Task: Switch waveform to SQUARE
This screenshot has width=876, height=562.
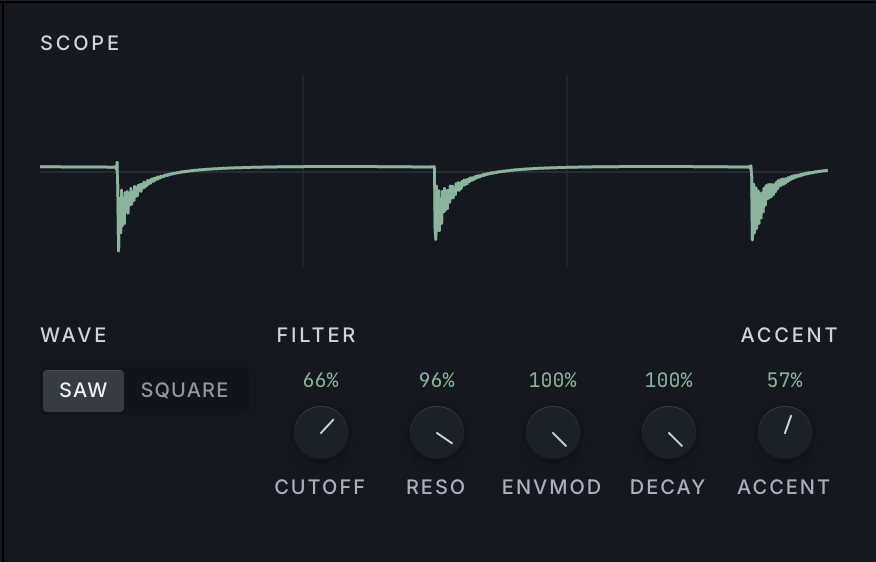Action: click(185, 390)
